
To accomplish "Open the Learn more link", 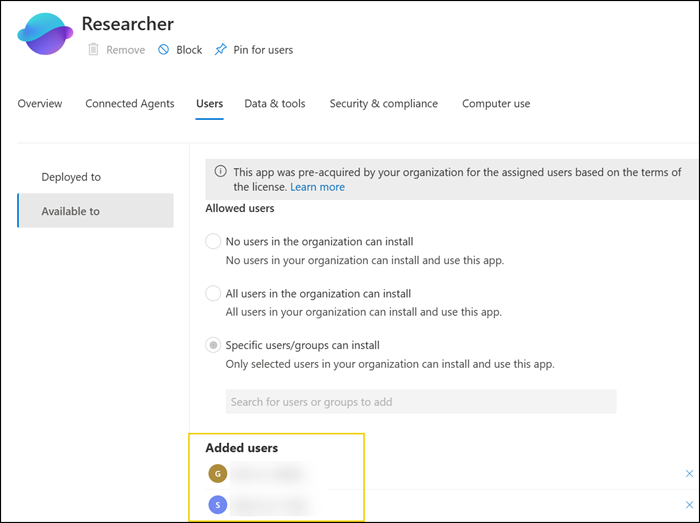I will 317,187.
